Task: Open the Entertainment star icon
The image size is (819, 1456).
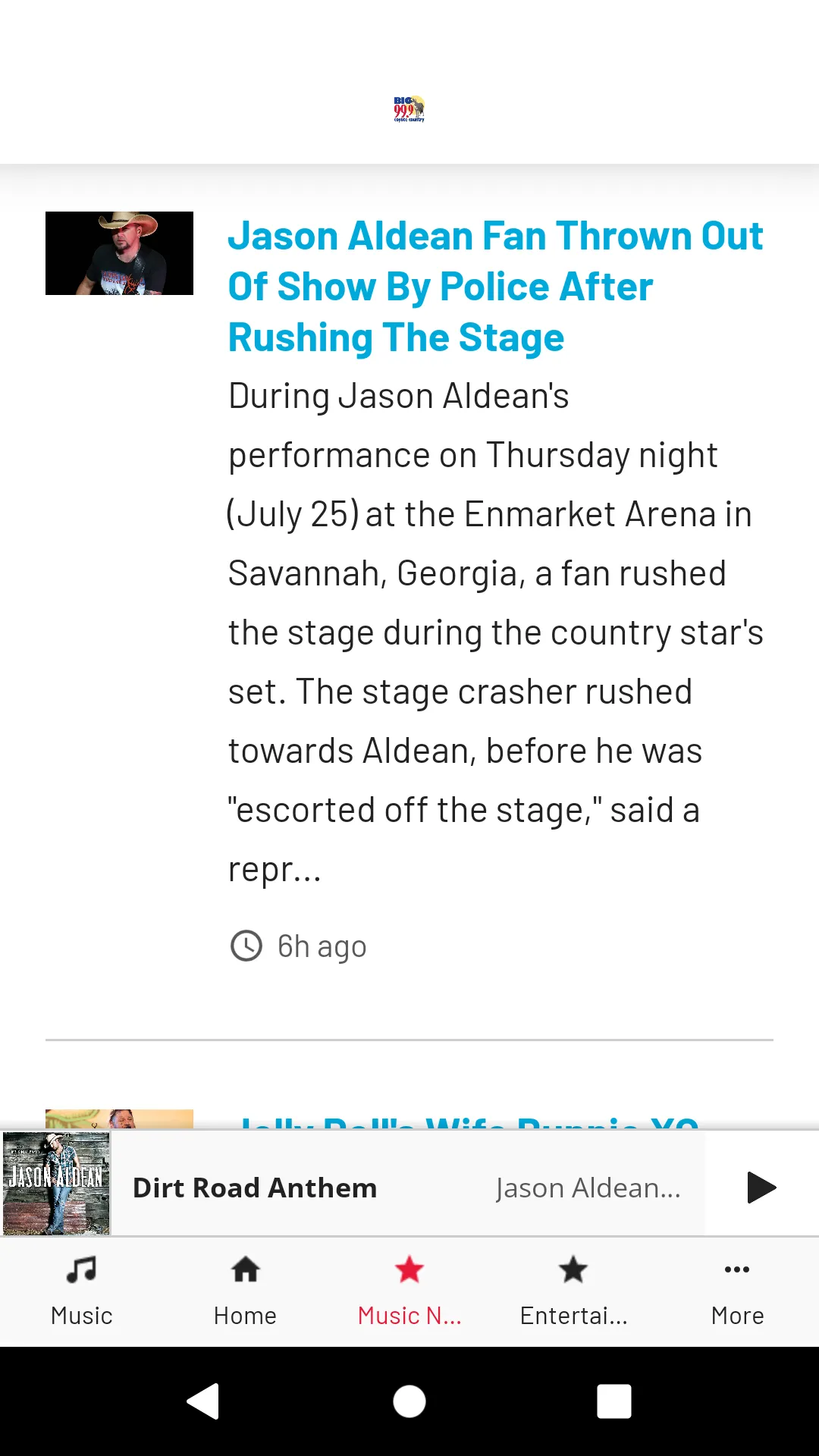Action: tap(573, 1269)
